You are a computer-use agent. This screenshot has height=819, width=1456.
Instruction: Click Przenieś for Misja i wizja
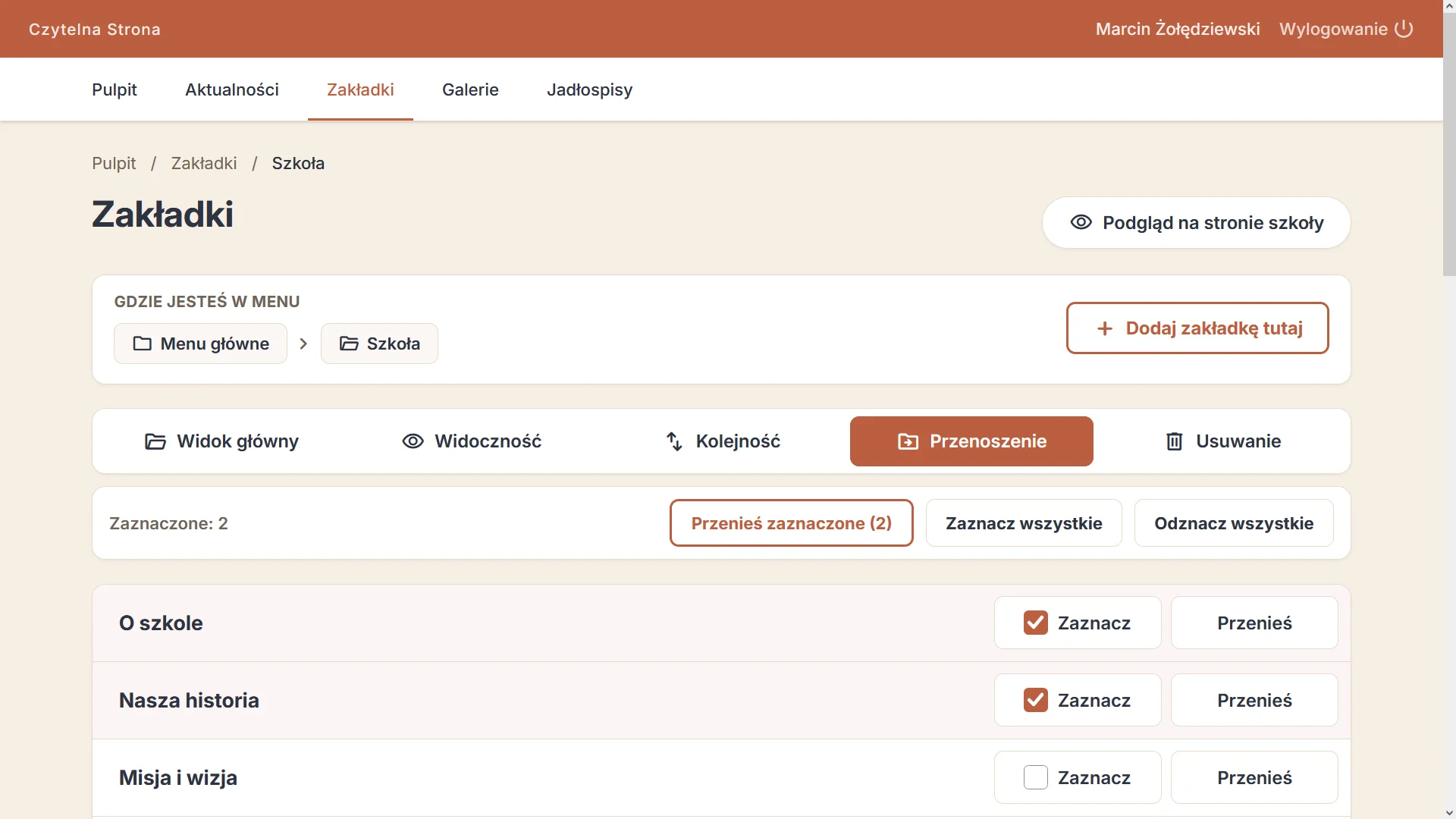(1254, 777)
